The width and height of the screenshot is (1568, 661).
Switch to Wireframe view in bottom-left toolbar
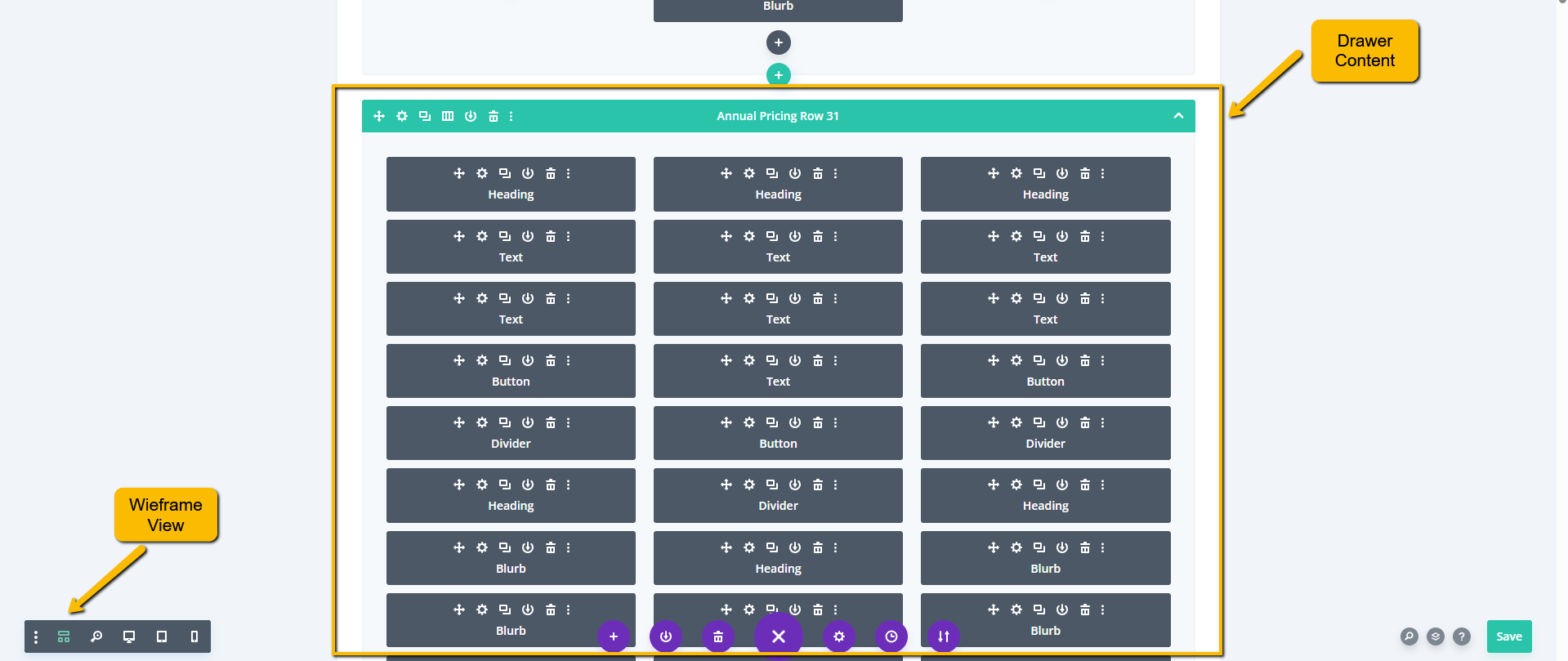[64, 636]
